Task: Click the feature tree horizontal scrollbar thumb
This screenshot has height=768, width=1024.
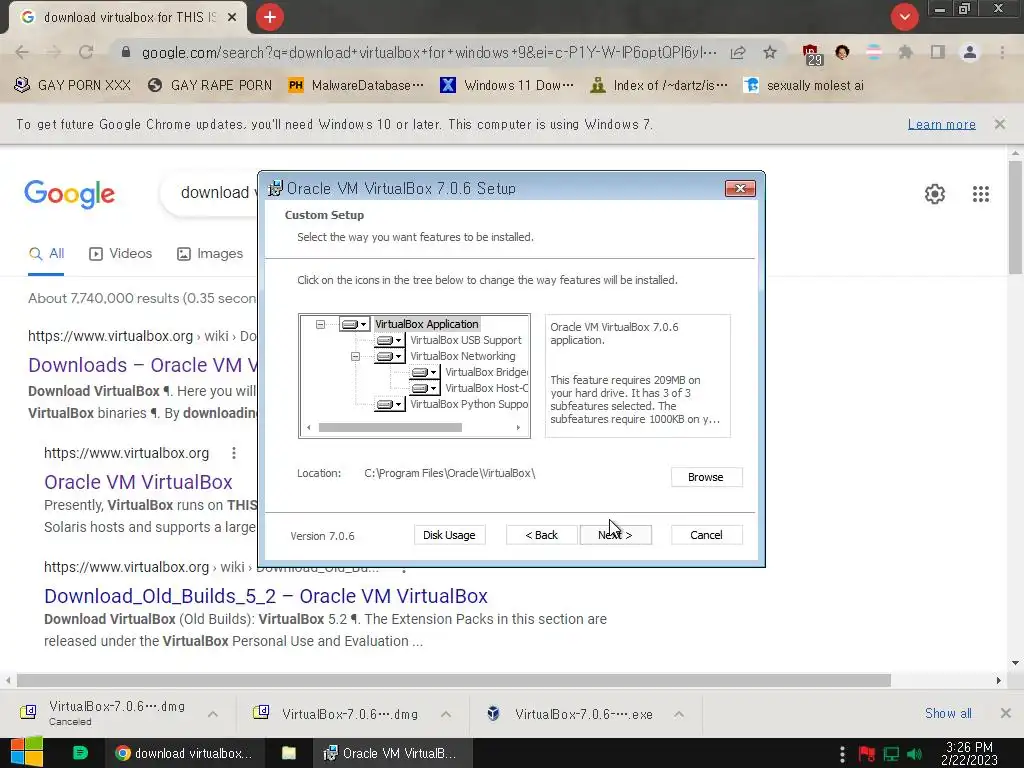Action: tap(390, 428)
